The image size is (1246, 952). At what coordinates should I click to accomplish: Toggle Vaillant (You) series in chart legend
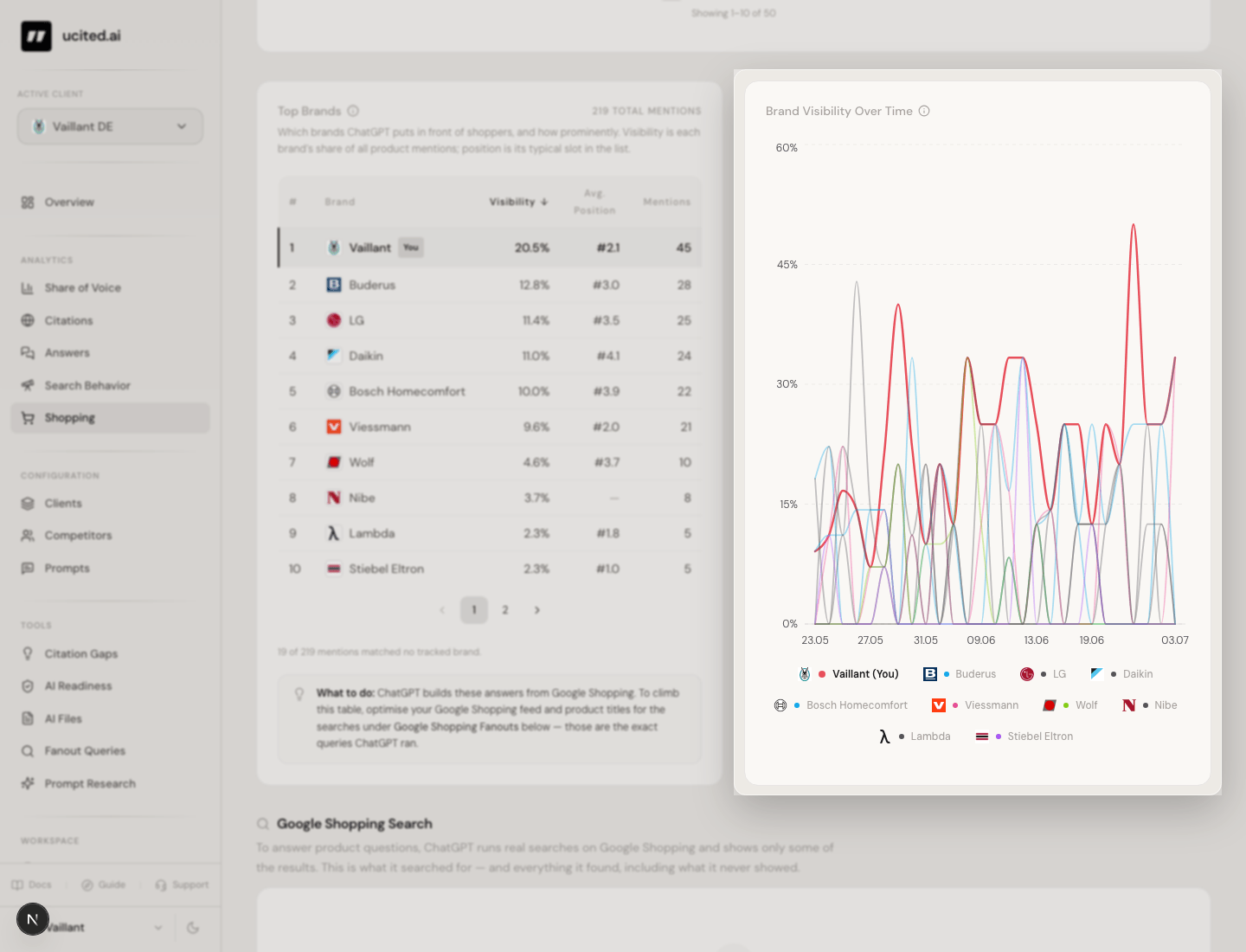tap(849, 674)
